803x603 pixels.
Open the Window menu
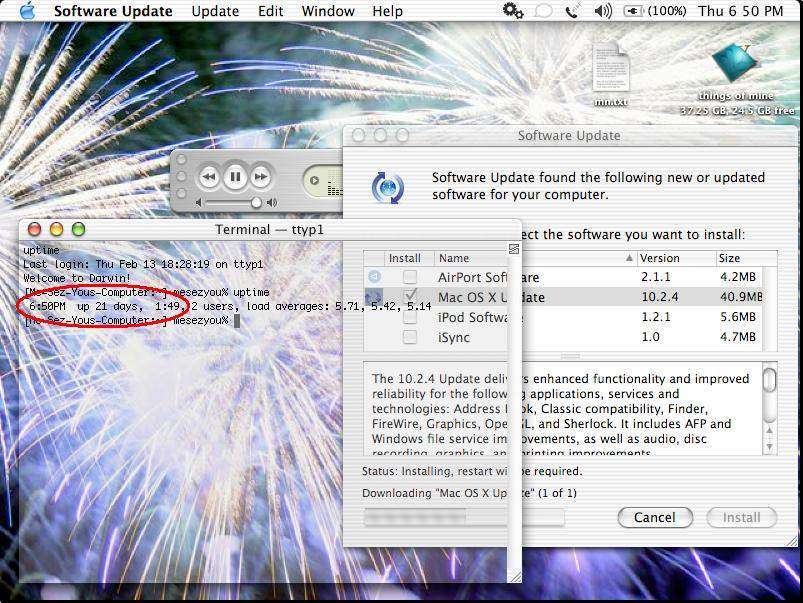pos(328,11)
